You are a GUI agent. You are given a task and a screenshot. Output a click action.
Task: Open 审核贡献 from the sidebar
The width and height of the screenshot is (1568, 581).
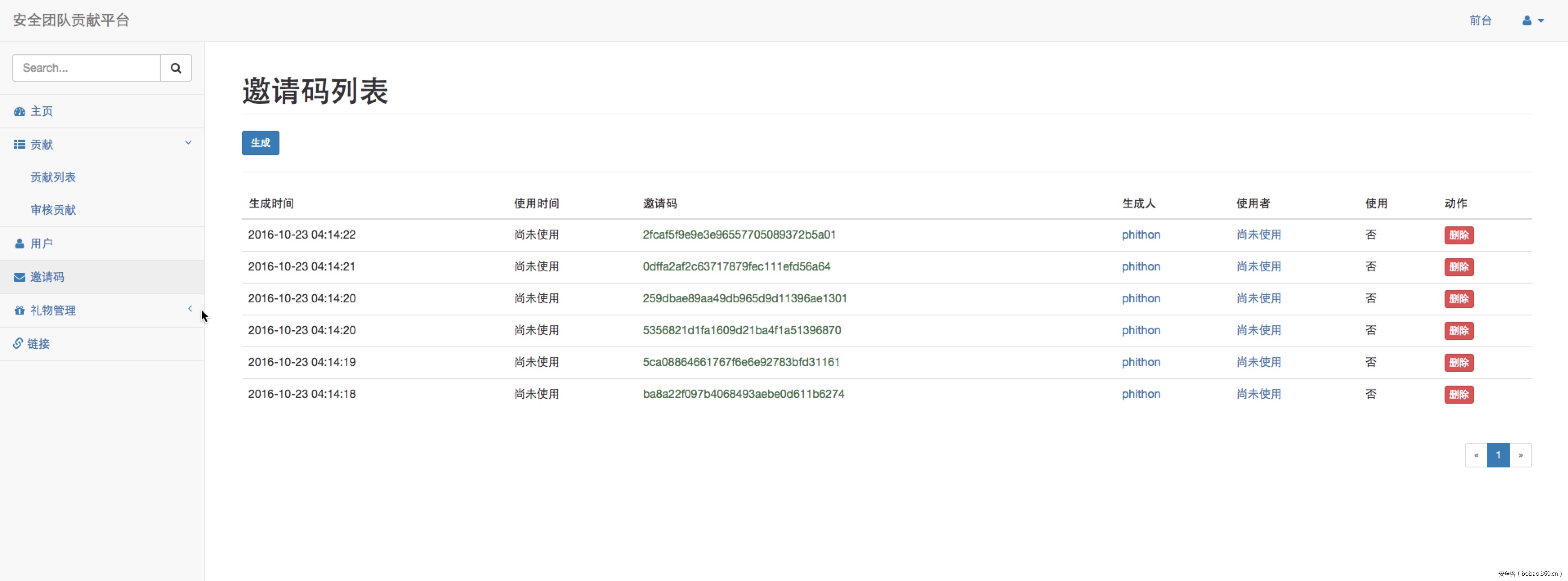click(x=54, y=210)
